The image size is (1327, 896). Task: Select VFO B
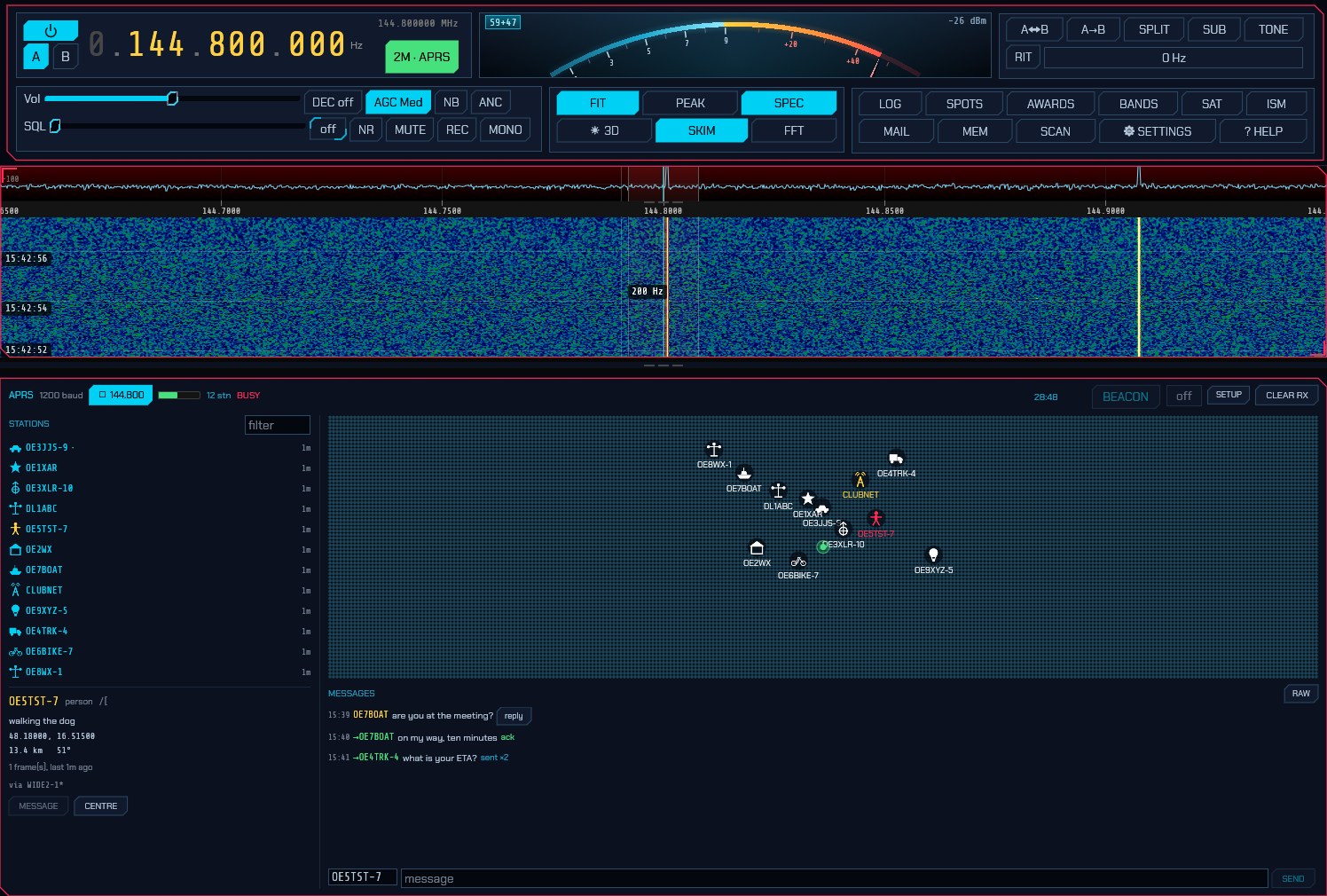pyautogui.click(x=65, y=57)
